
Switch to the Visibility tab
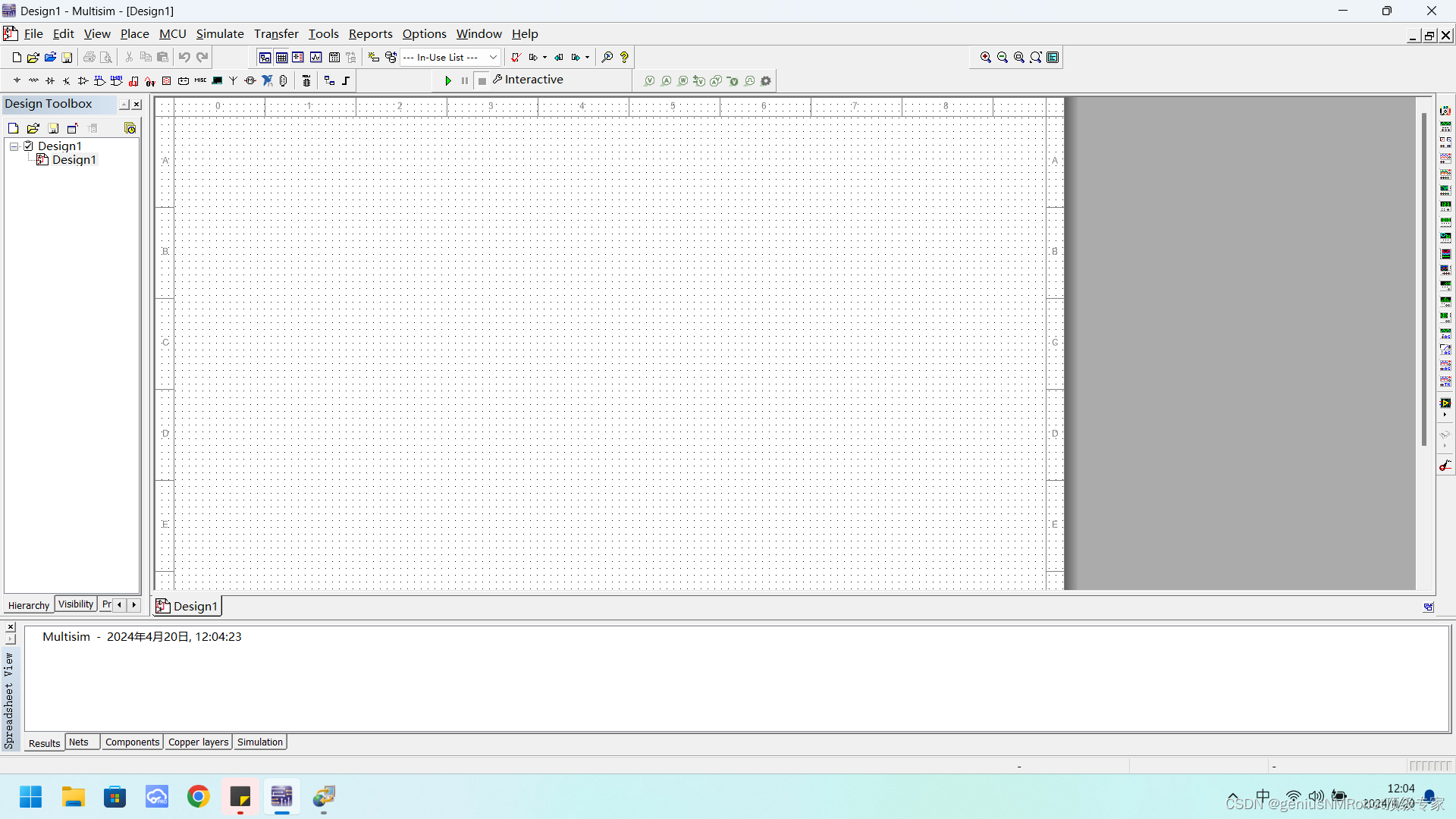[x=76, y=604]
